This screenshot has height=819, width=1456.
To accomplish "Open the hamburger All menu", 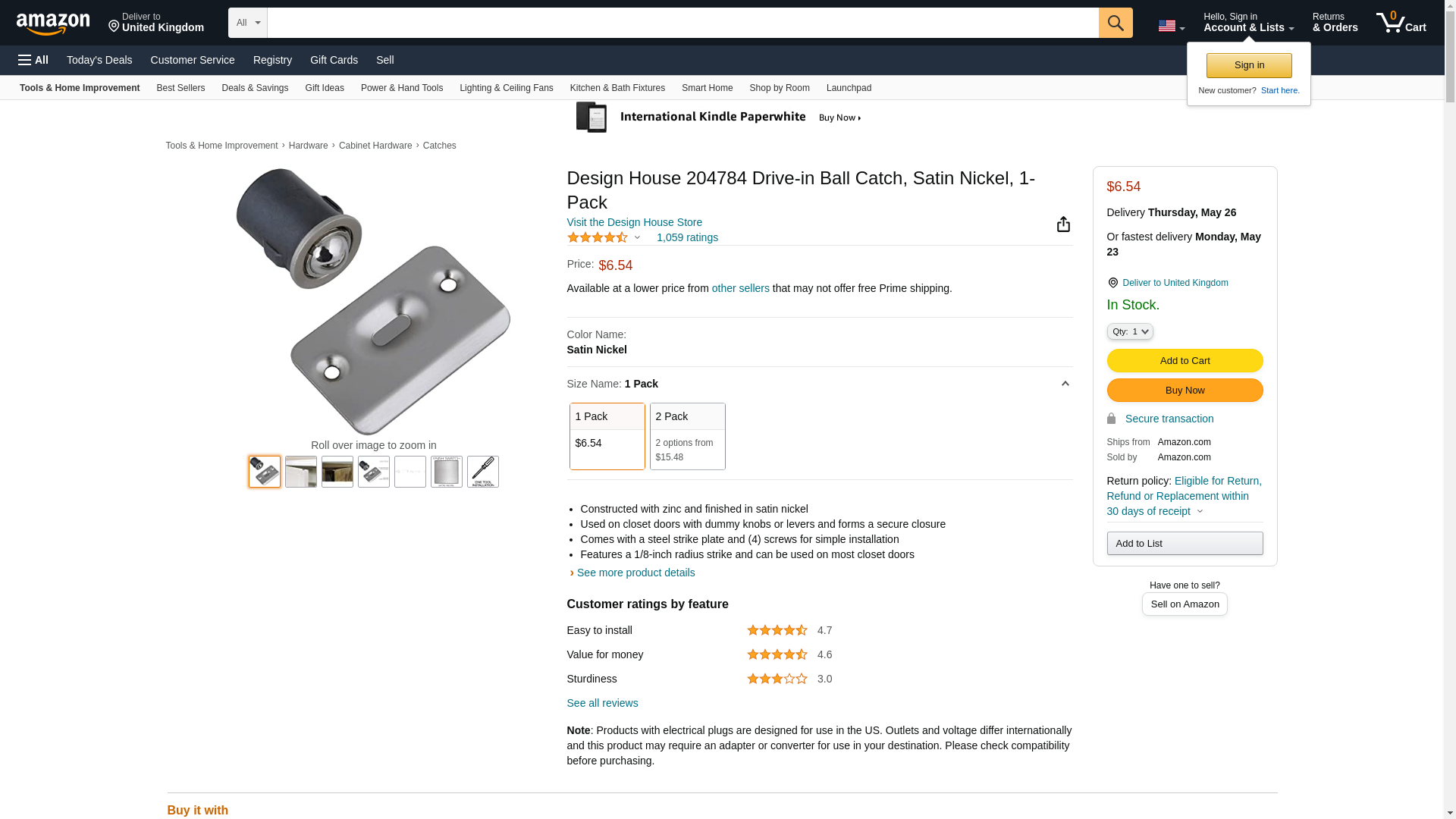I will click(33, 60).
